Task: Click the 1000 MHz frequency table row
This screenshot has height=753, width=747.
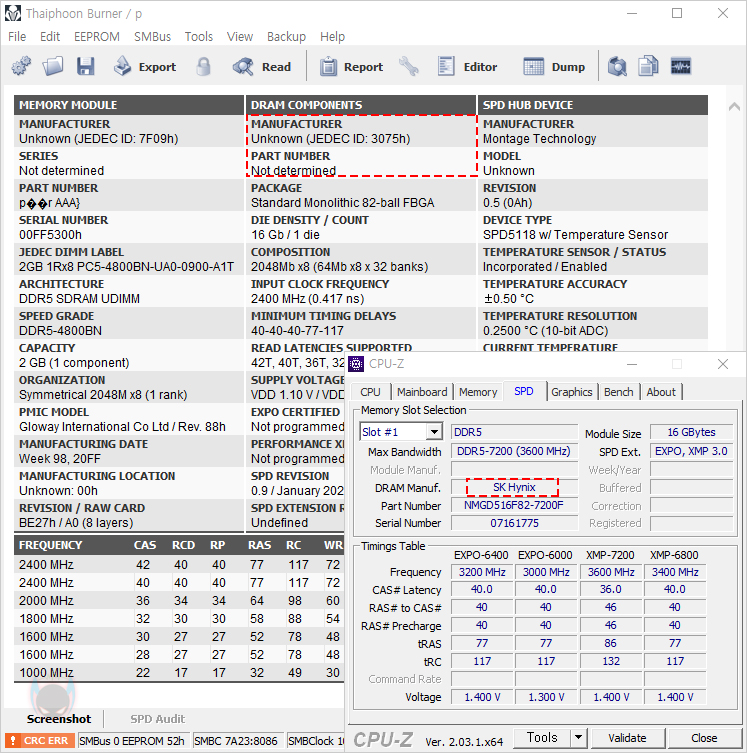Action: pos(179,672)
